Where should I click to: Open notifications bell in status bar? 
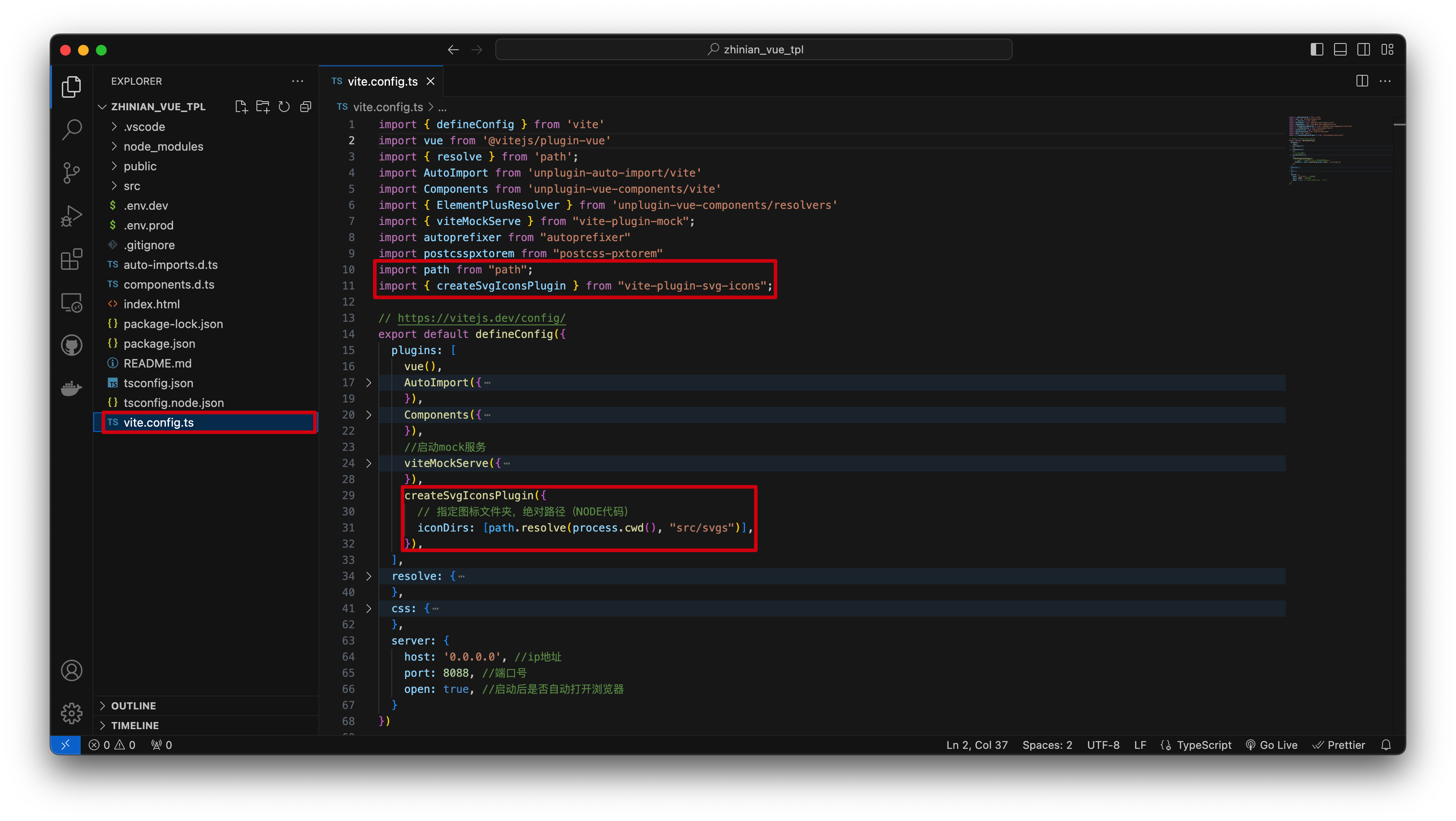pos(1385,745)
